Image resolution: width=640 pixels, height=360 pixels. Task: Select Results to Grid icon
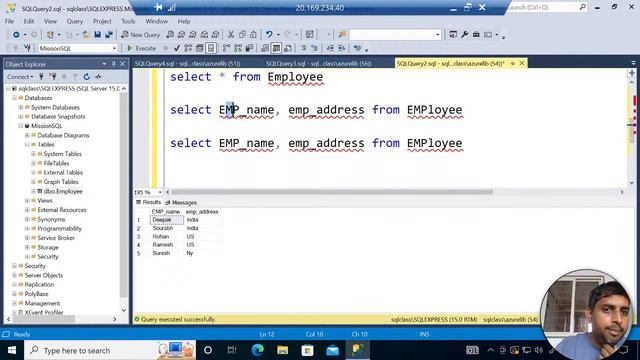276,48
